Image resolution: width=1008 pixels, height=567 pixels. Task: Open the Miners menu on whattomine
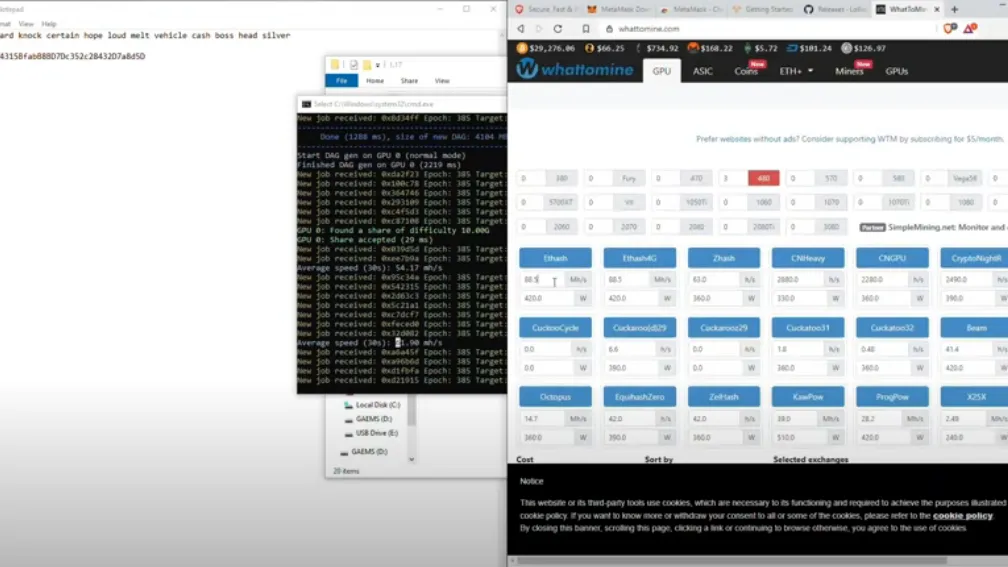point(851,71)
